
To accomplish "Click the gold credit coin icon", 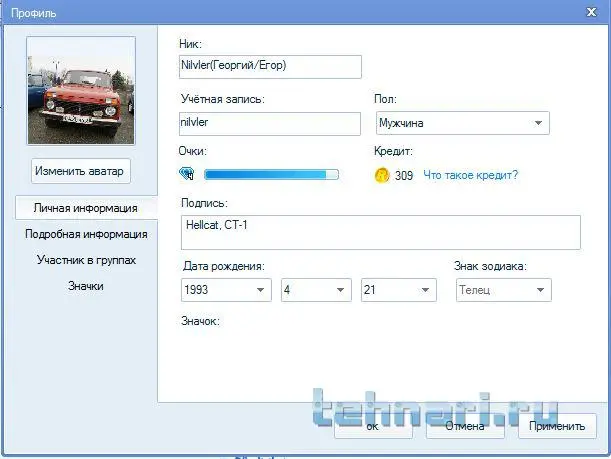I will click(381, 175).
